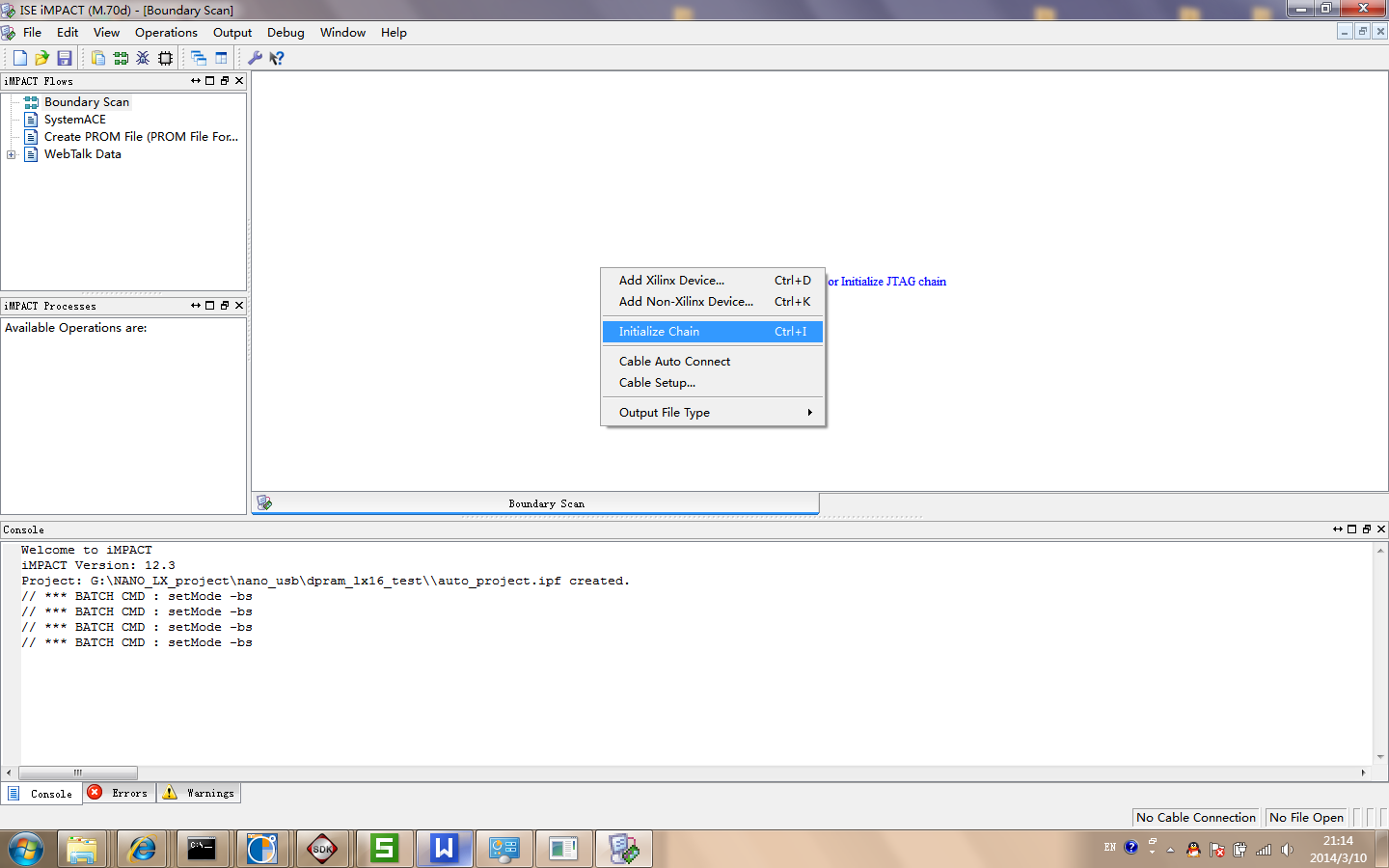Click the green Initialize Chain toolbar icon
The image size is (1389, 868).
(121, 58)
